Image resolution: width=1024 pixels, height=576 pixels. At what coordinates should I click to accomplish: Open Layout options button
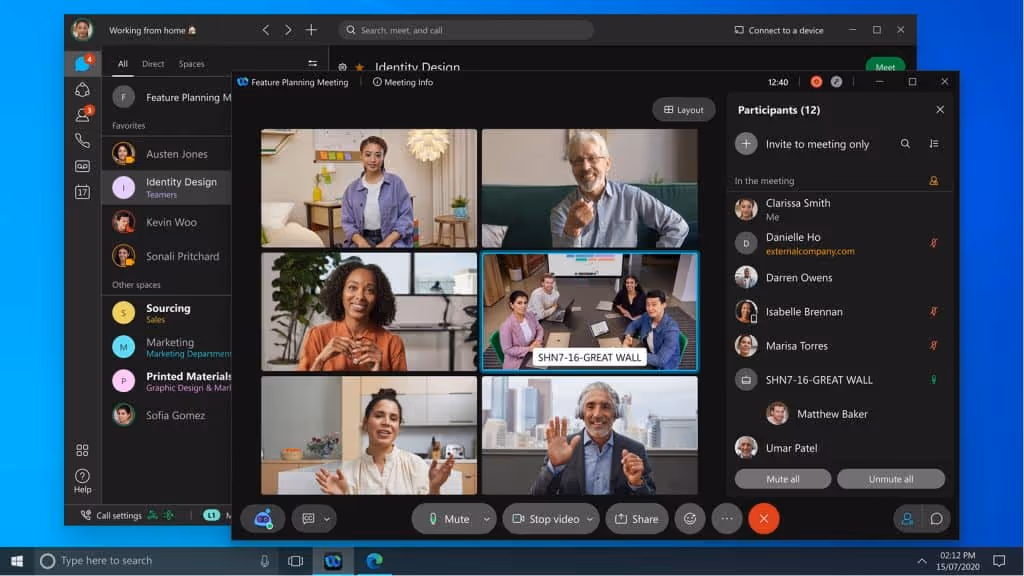tap(684, 110)
